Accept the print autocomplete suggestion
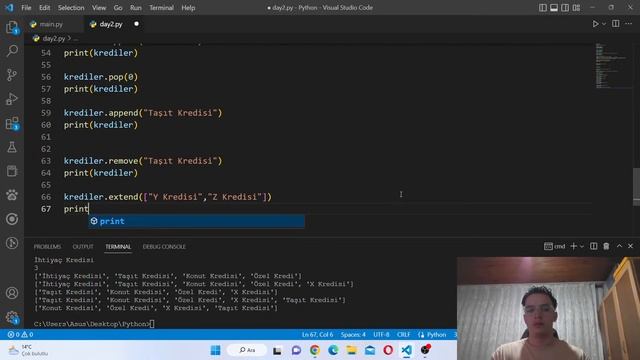The image size is (640, 360). tap(196, 221)
